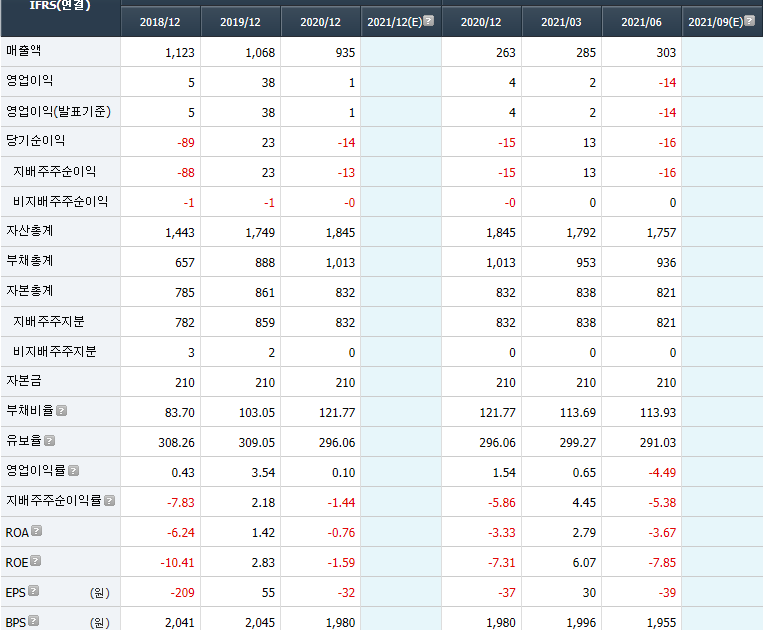Viewport: 763px width, 630px height.
Task: Open help icon next to 지배주주순이익률
Action: pos(109,501)
